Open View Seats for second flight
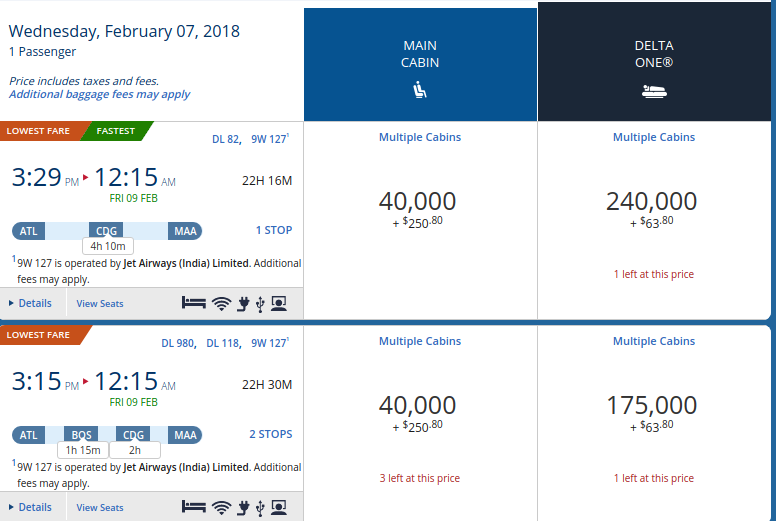The image size is (776, 521). coord(100,507)
